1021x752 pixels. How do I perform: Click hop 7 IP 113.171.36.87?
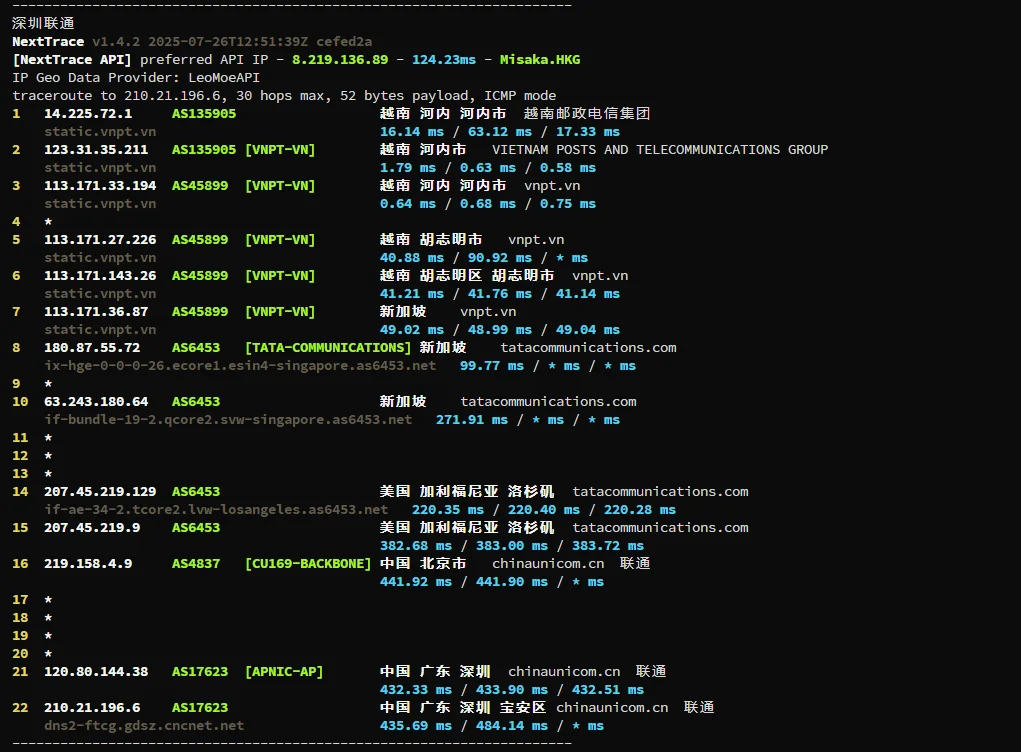click(x=96, y=312)
